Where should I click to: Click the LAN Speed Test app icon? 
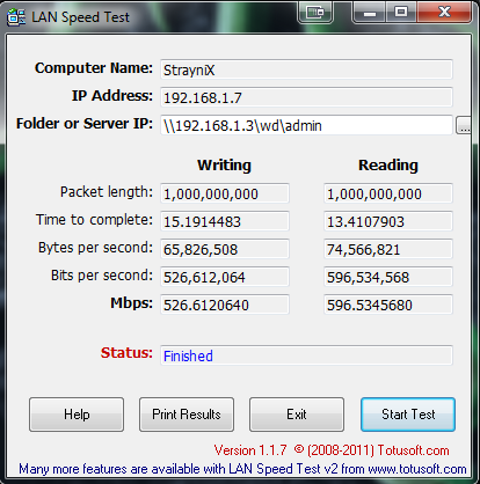[x=16, y=17]
